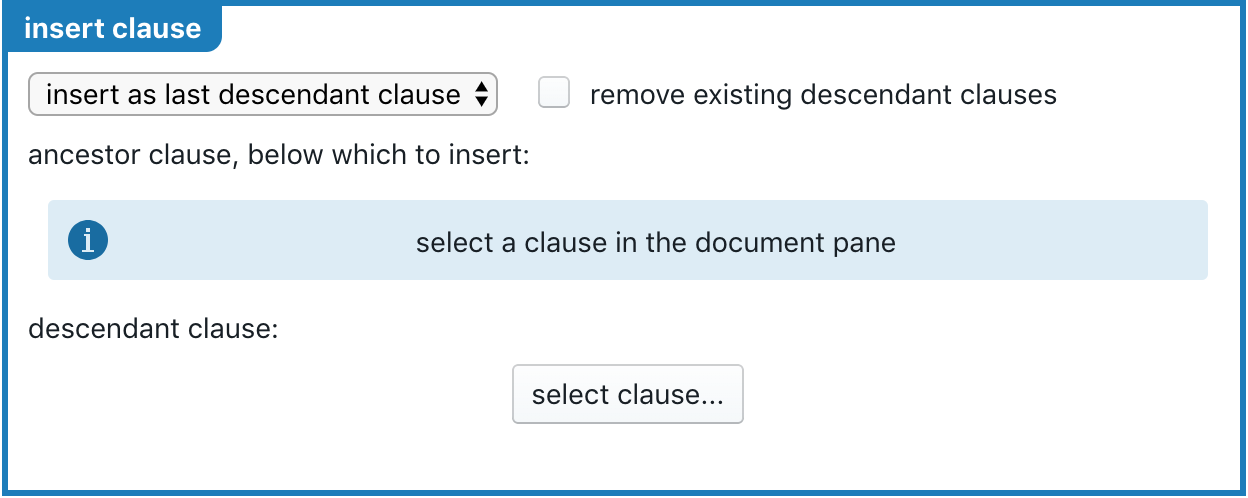Screen dimensions: 1248x498
Task: Click the 'i' information icon in banner
Action: (x=88, y=241)
